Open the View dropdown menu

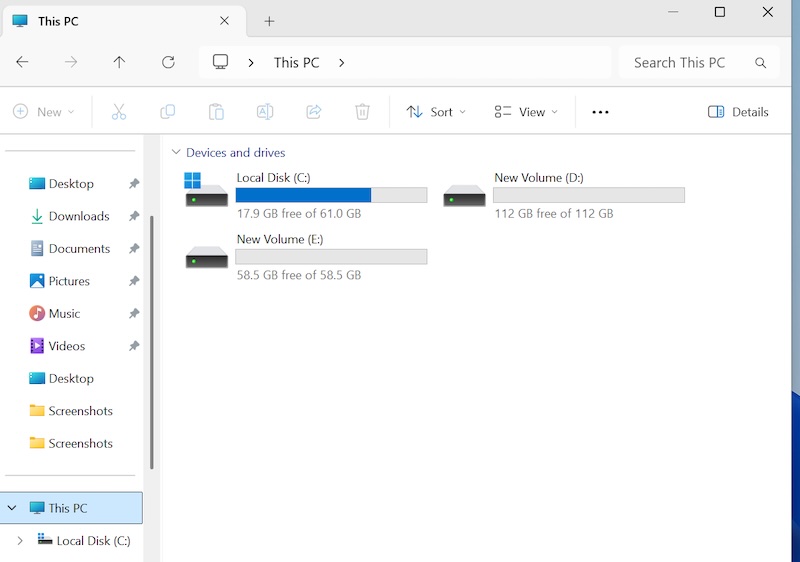click(526, 112)
